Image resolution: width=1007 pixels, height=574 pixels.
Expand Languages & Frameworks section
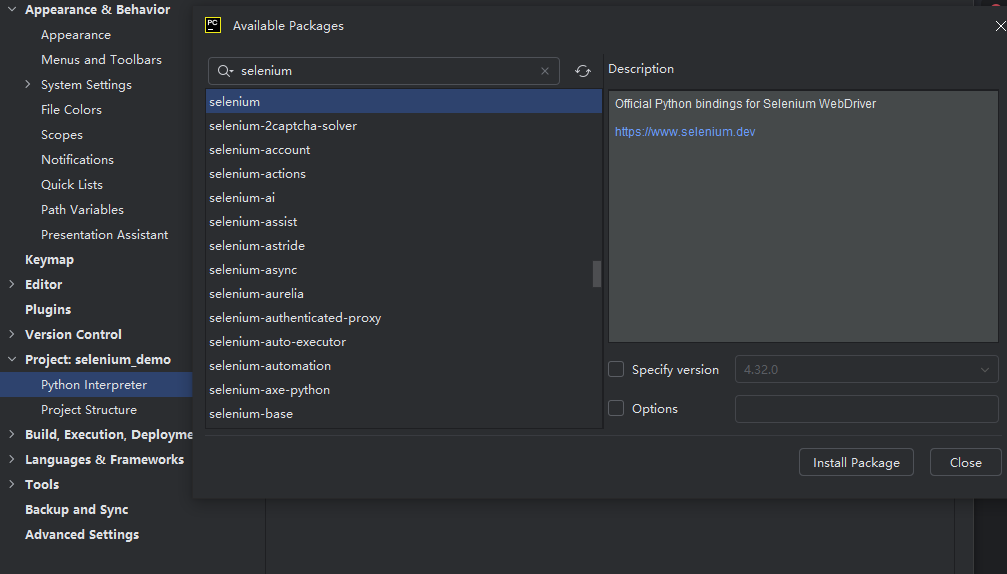pyautogui.click(x=12, y=459)
